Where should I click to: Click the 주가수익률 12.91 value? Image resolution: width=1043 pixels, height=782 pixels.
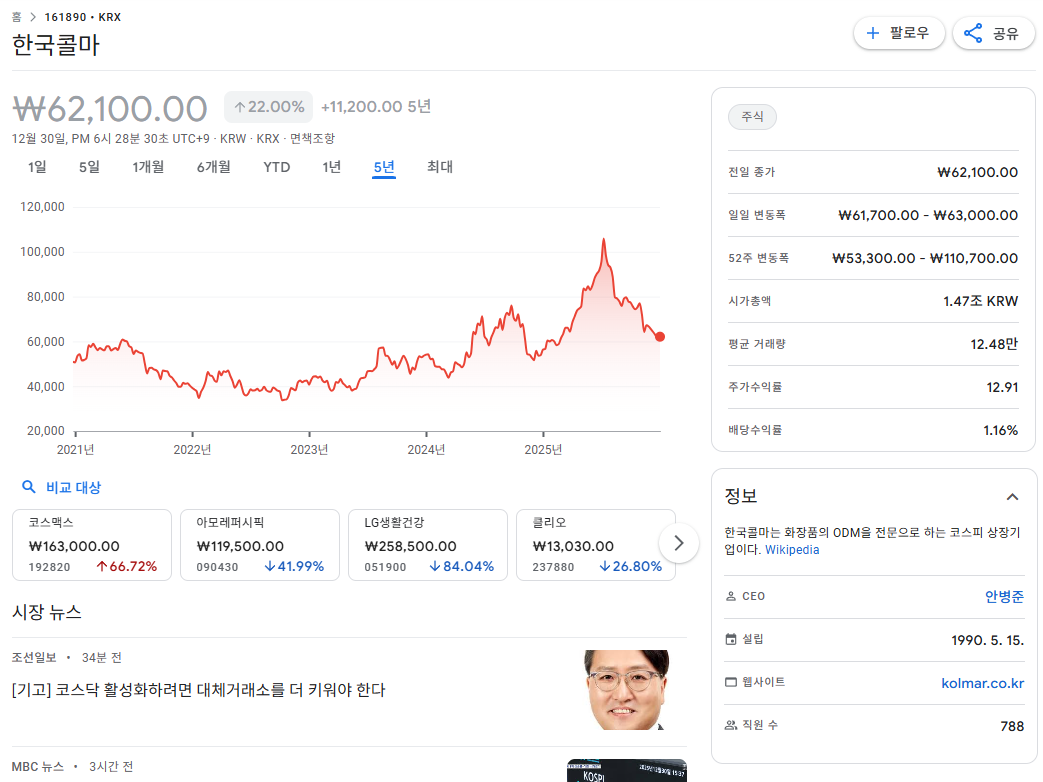(x=1002, y=387)
